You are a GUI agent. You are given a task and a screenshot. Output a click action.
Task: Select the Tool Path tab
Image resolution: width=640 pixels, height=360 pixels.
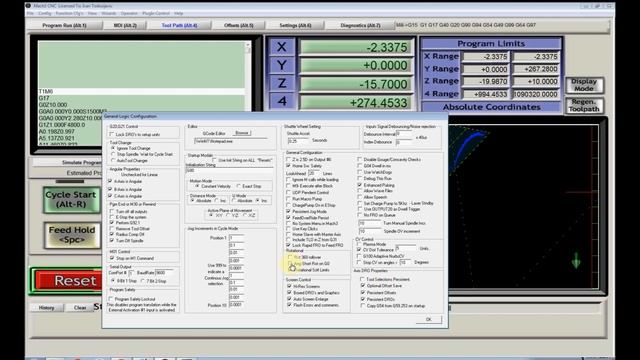click(x=179, y=25)
